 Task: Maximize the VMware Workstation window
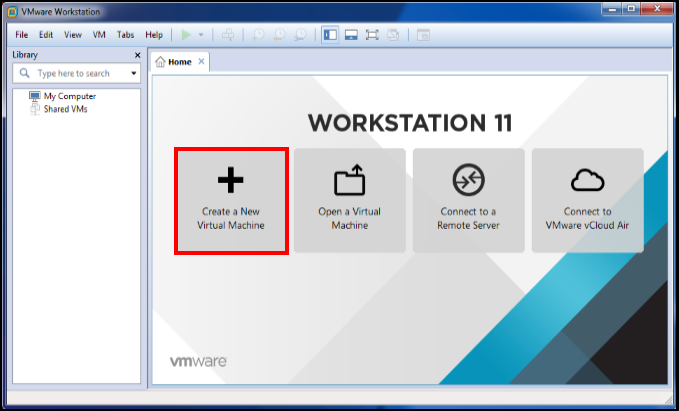click(x=631, y=8)
